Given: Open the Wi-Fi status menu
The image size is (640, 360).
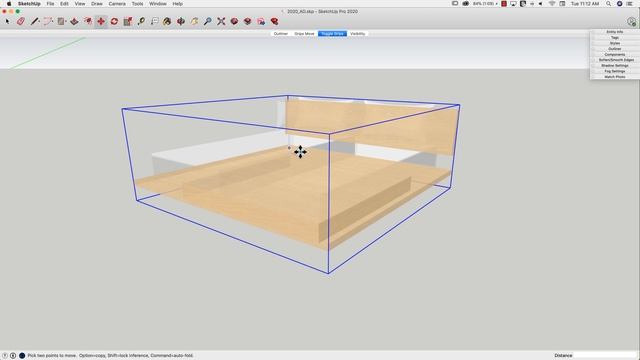Looking at the screenshot, I should coord(552,4).
